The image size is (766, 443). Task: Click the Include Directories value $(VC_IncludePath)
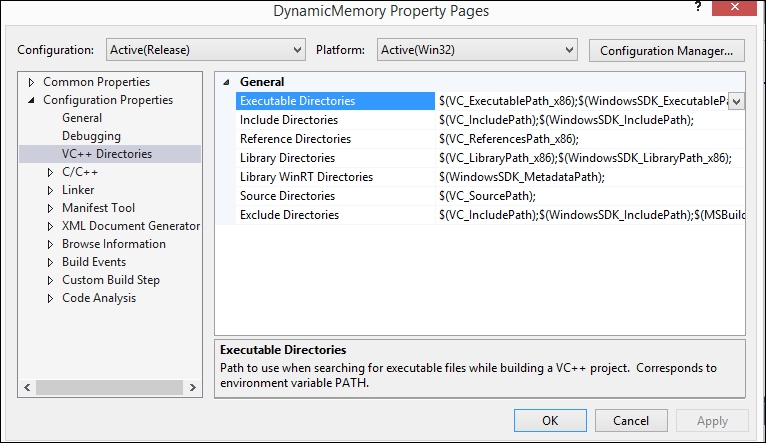[x=590, y=120]
